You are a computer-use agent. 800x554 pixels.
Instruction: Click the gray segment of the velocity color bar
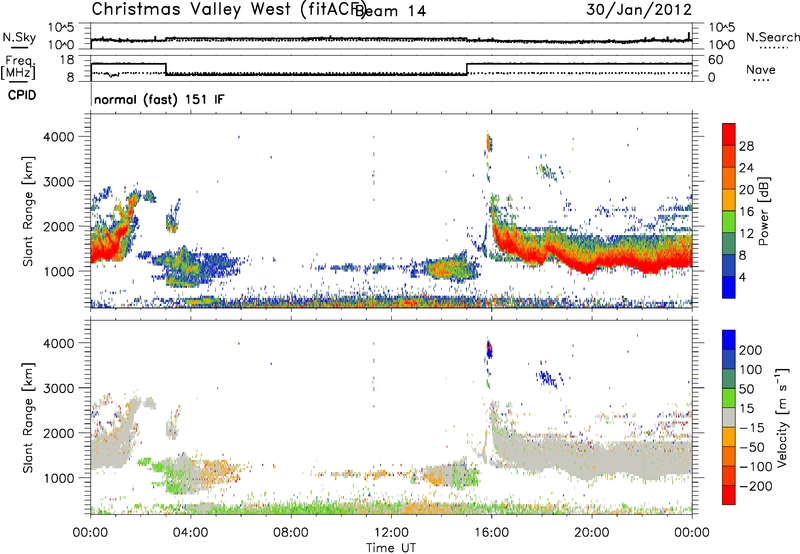(729, 417)
